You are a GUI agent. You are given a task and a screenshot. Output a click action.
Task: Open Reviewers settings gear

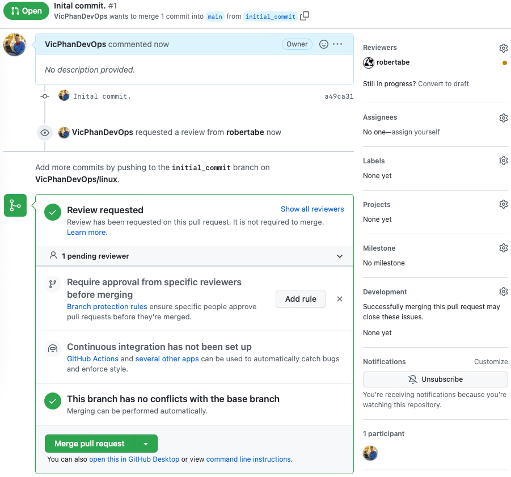point(503,48)
